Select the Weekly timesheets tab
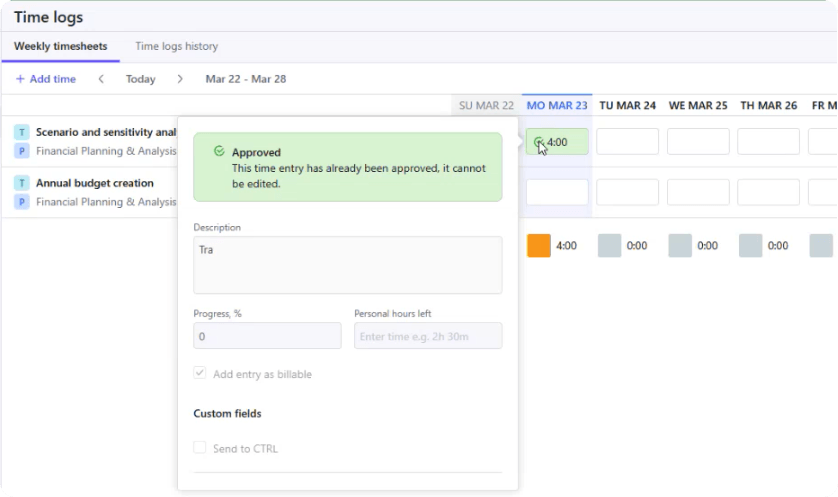This screenshot has height=497, width=838. (x=60, y=46)
